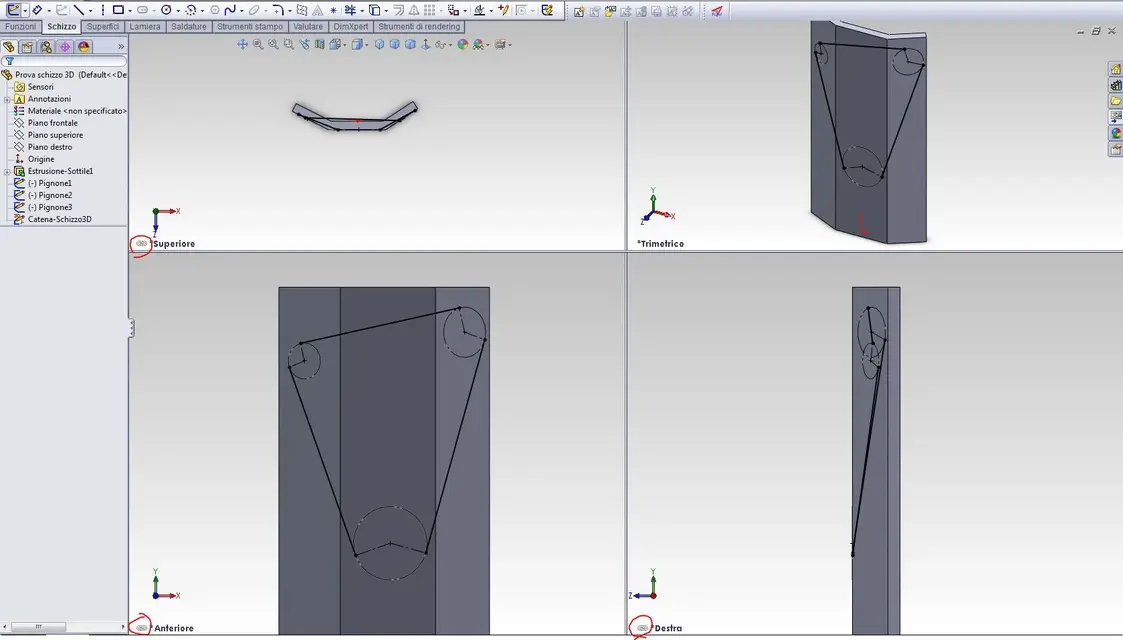Switch to the Superfici tab

pyautogui.click(x=102, y=26)
